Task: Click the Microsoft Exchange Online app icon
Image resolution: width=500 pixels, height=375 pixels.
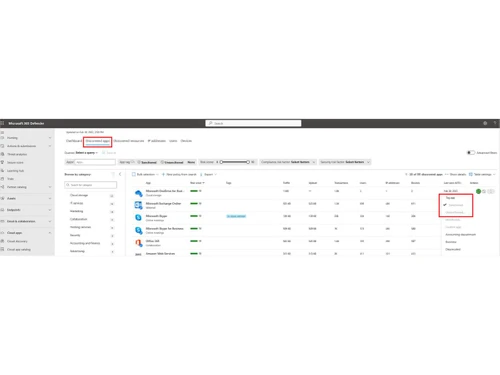Action: point(139,205)
